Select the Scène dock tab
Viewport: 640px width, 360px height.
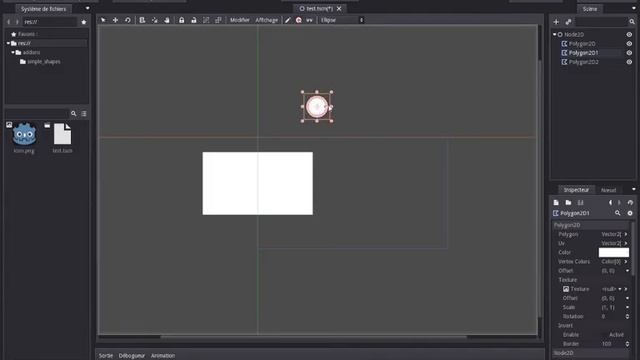coord(590,9)
